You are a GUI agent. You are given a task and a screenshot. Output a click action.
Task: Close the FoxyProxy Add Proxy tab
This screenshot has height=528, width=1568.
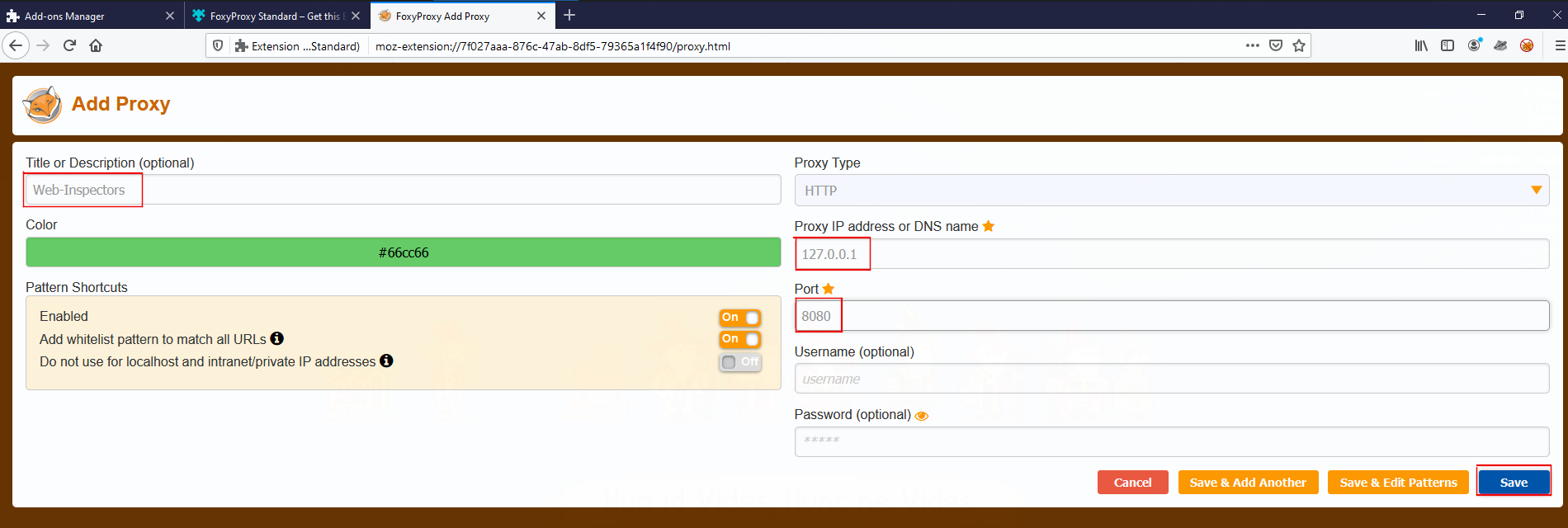point(541,16)
